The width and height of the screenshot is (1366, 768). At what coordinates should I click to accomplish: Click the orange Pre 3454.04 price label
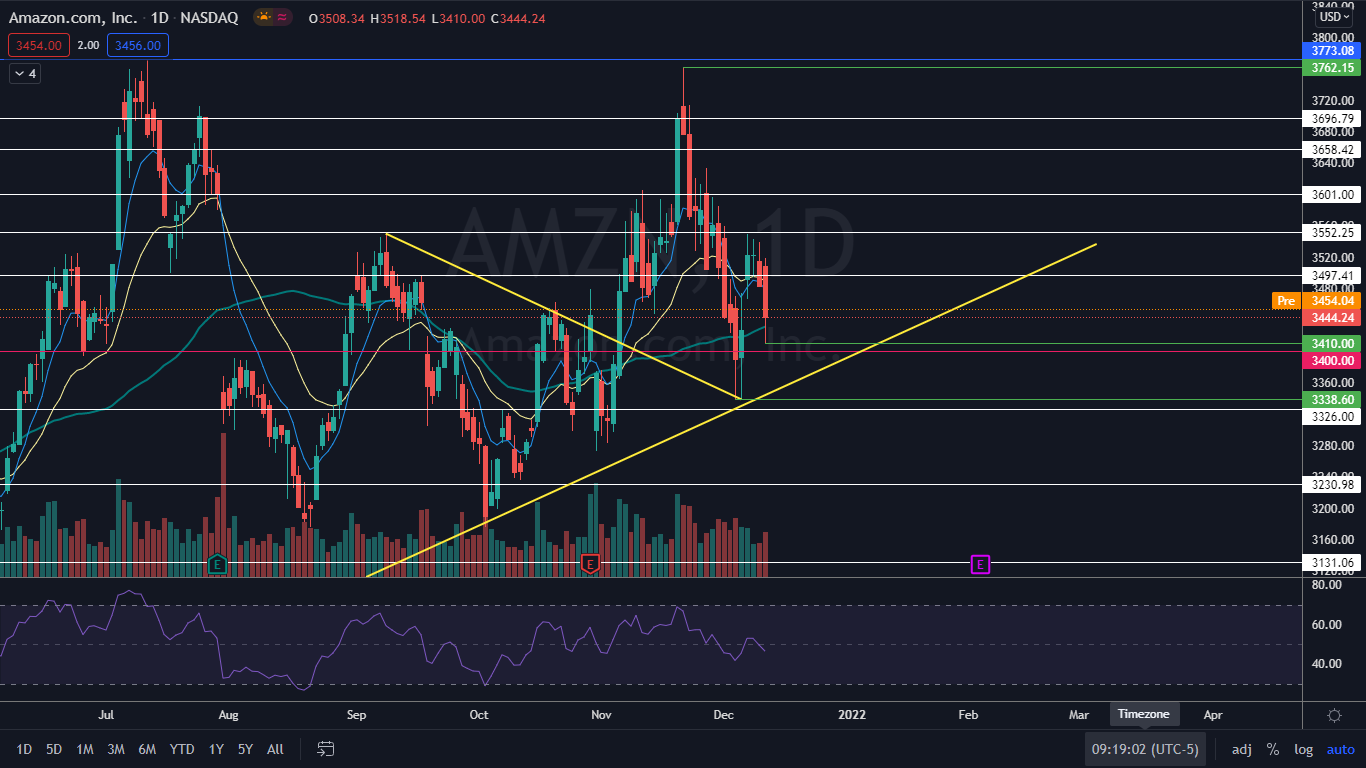(x=1316, y=300)
